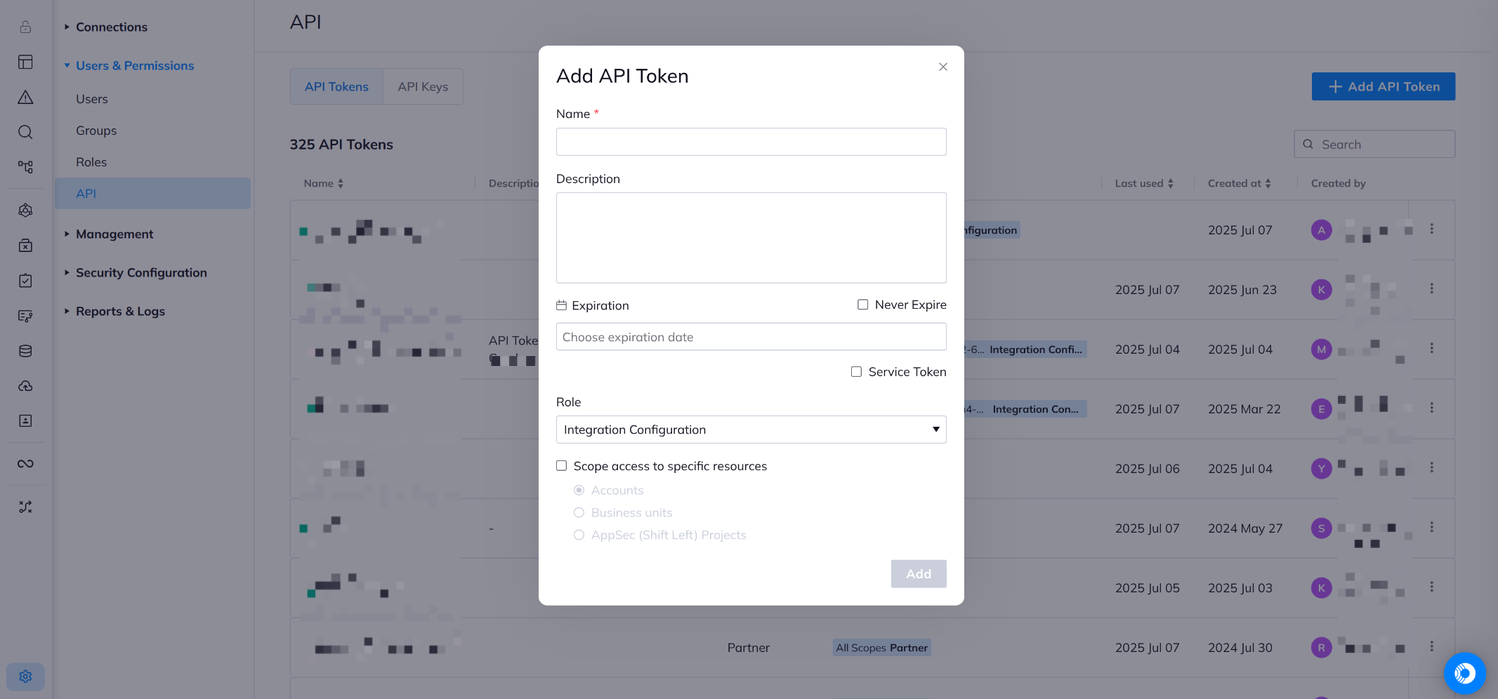Click the Add API Token button
The width and height of the screenshot is (1498, 699).
(1383, 86)
